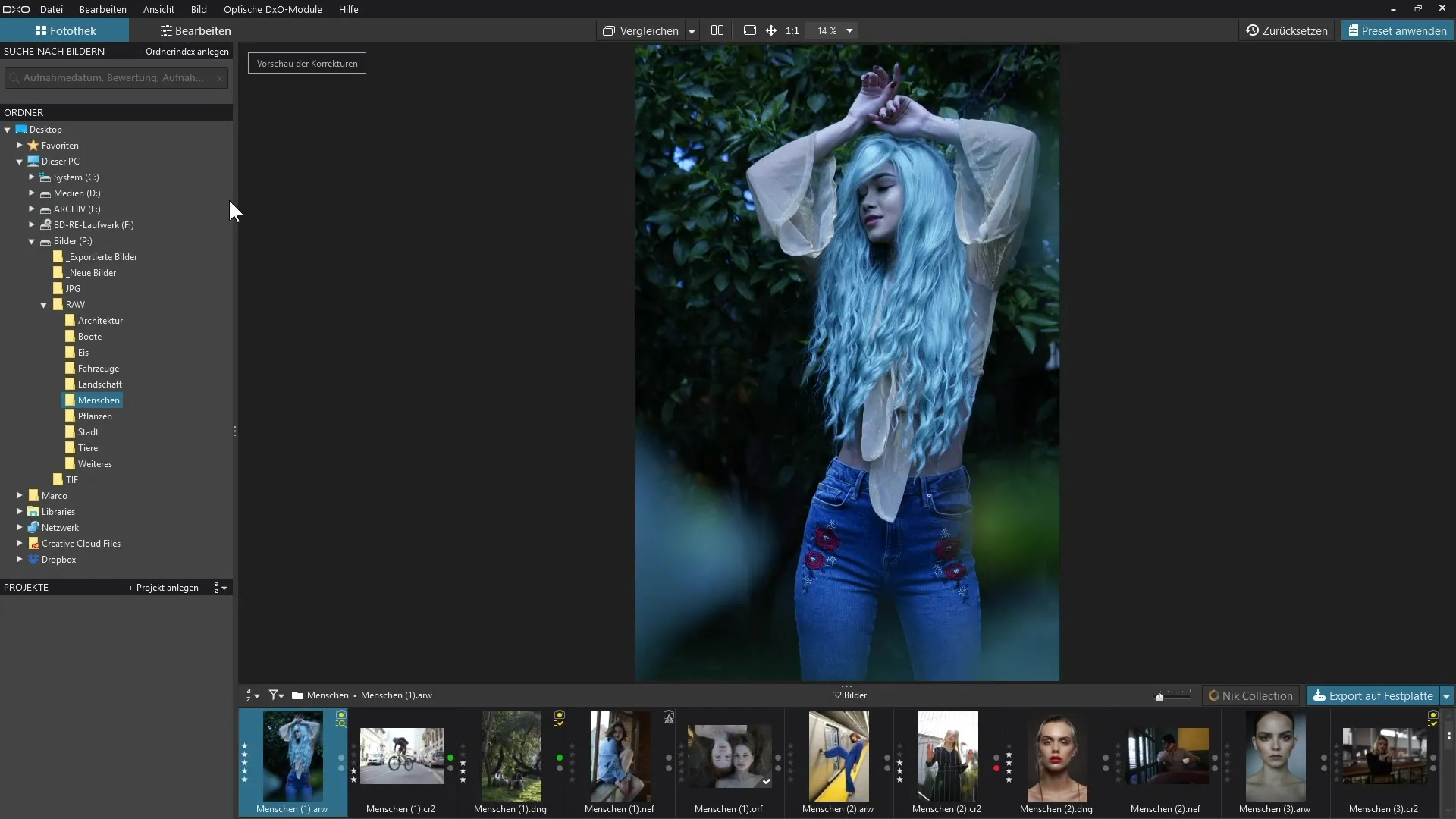The width and height of the screenshot is (1456, 819).
Task: Open the Bearbeiten menu in the menu bar
Action: pyautogui.click(x=103, y=9)
